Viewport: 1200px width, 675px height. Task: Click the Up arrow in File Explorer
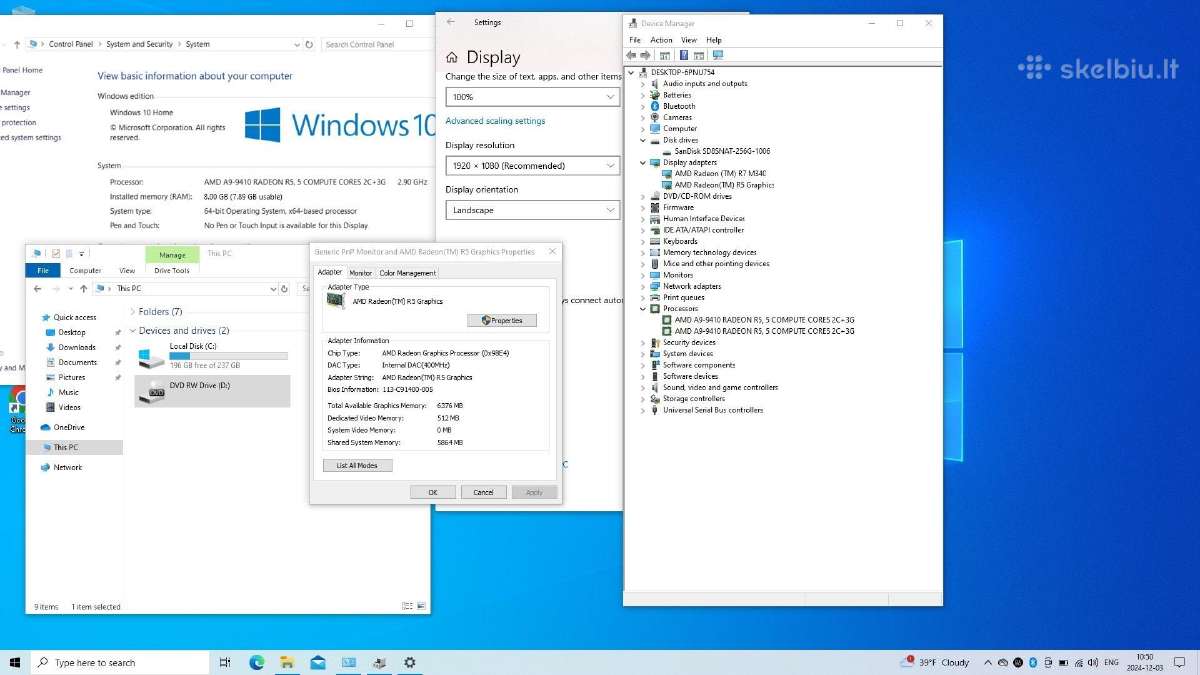(x=85, y=288)
